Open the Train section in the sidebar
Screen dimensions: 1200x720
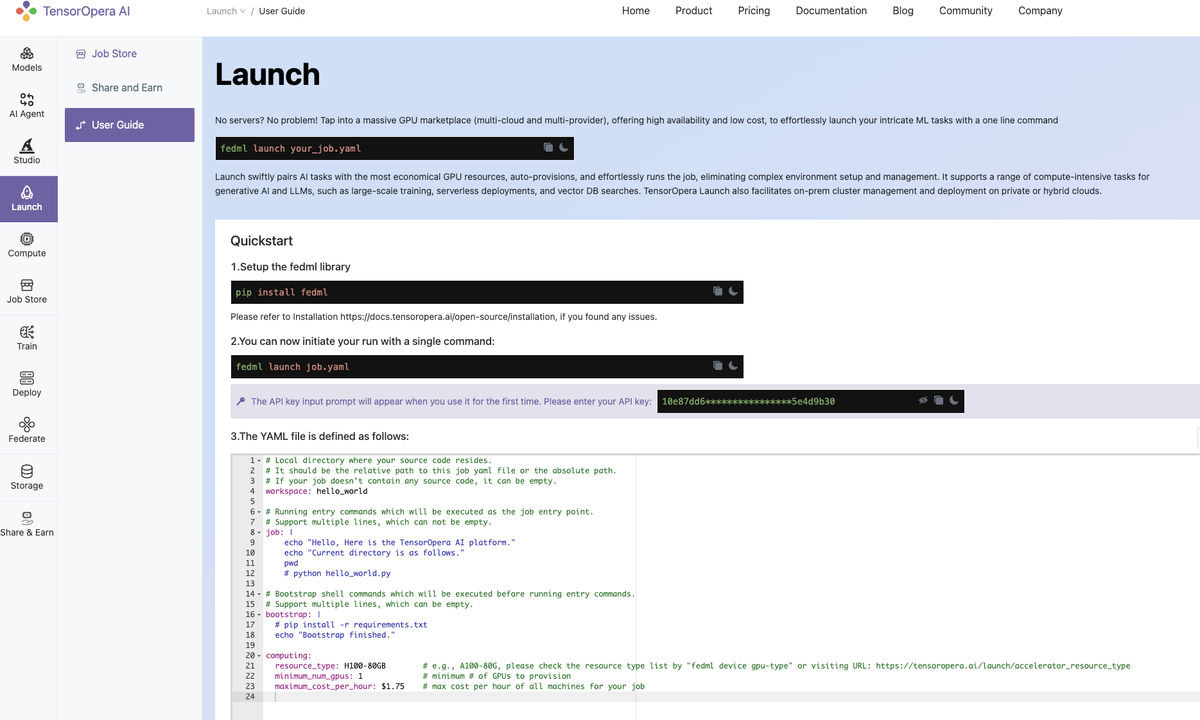coord(26,337)
